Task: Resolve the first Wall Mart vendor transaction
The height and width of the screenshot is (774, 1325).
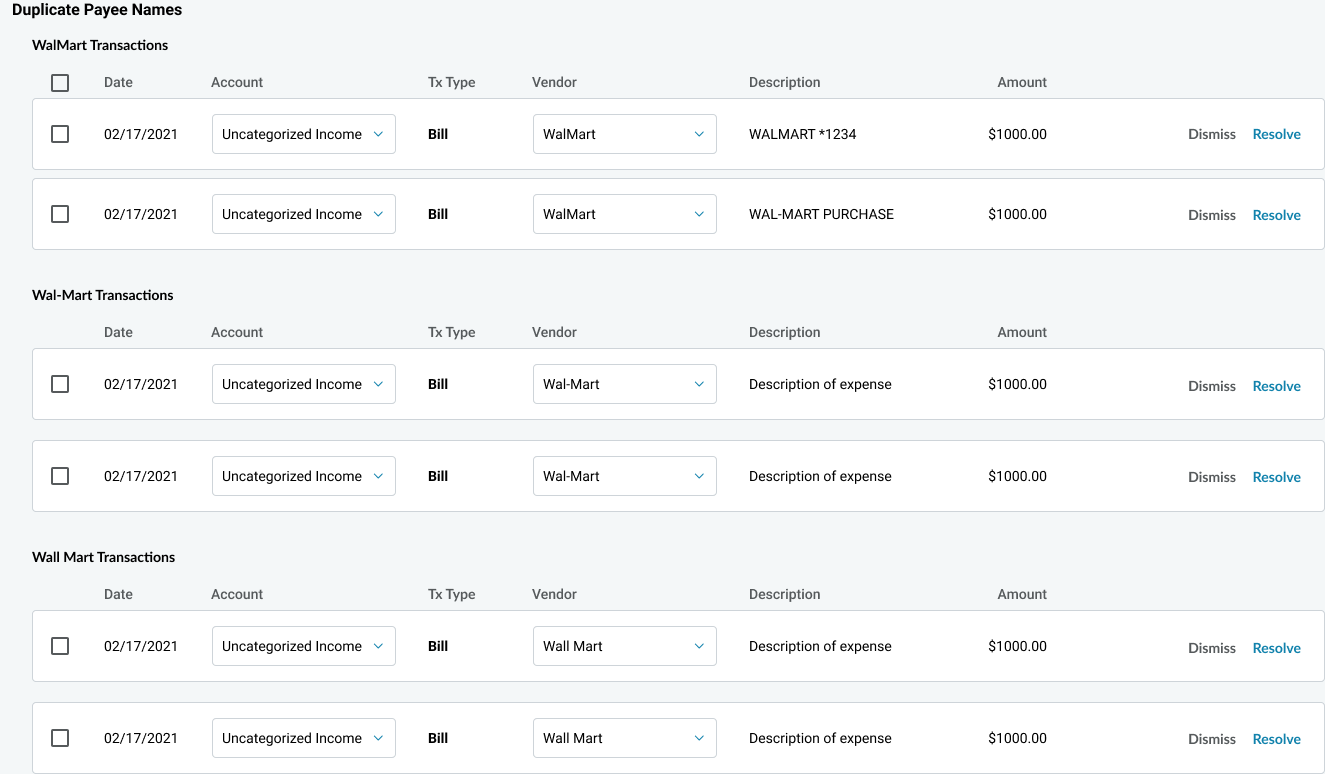Action: click(1276, 648)
